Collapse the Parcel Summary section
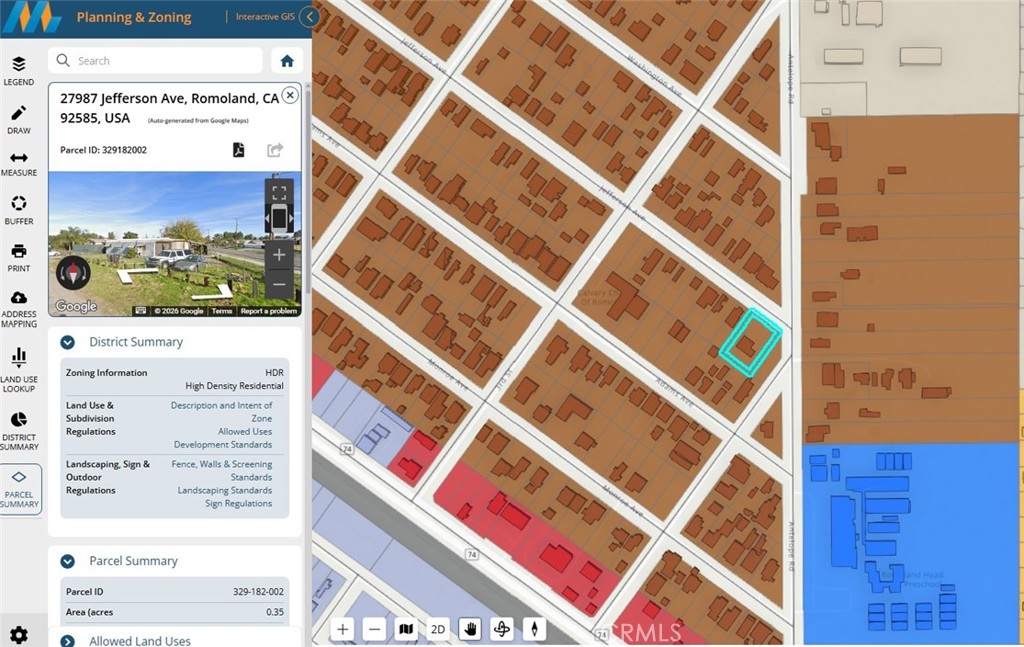The height and width of the screenshot is (647, 1024). (67, 561)
